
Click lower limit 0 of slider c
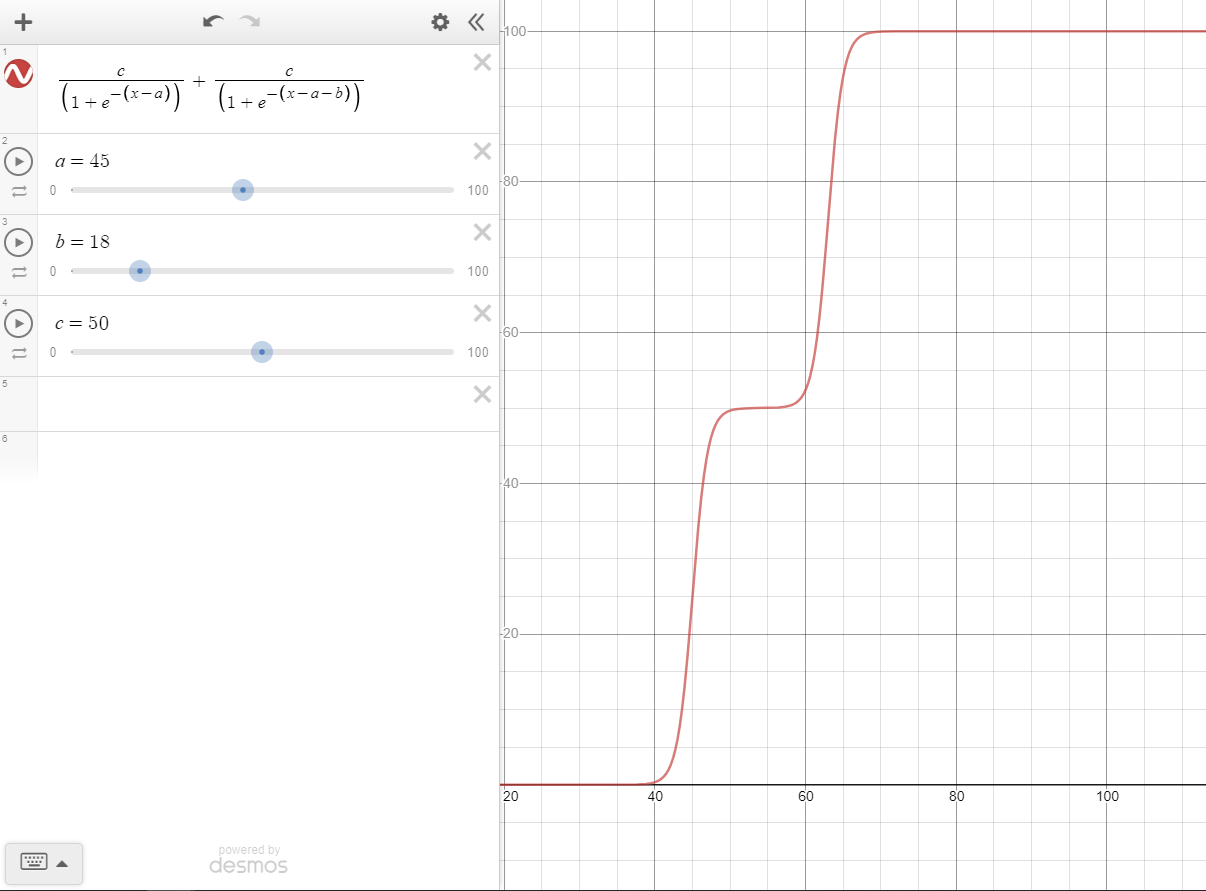53,352
